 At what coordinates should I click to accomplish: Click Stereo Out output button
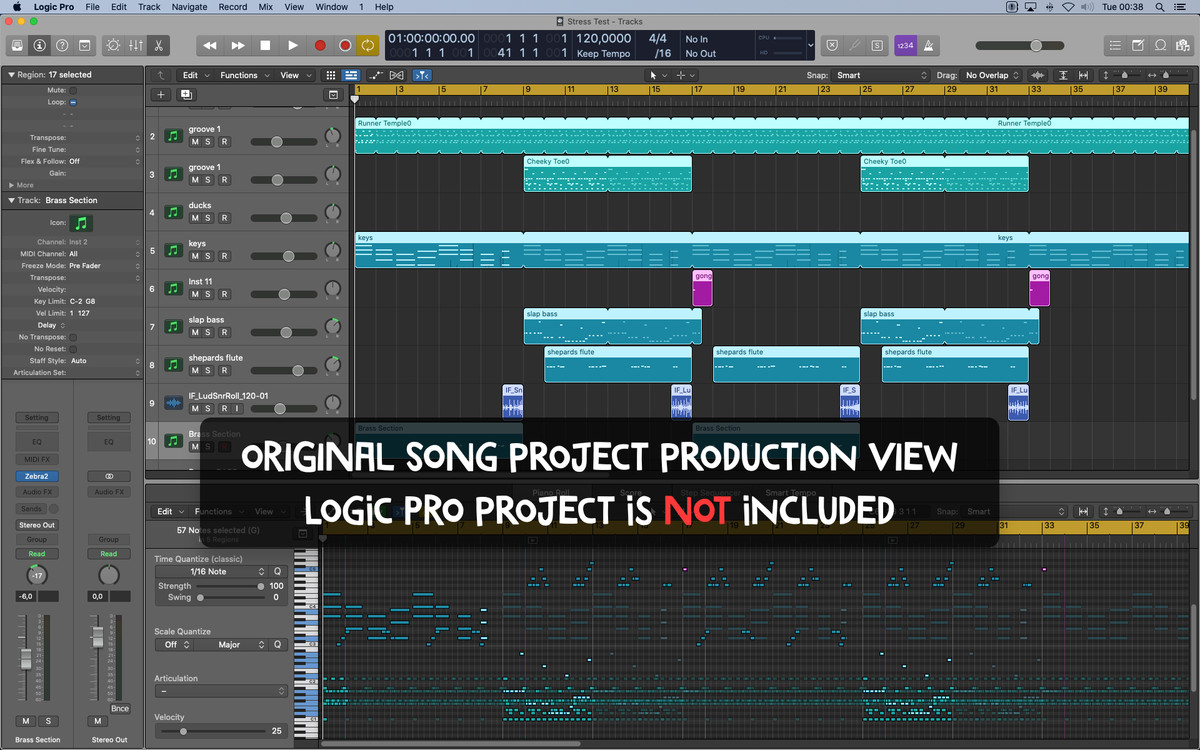point(36,525)
